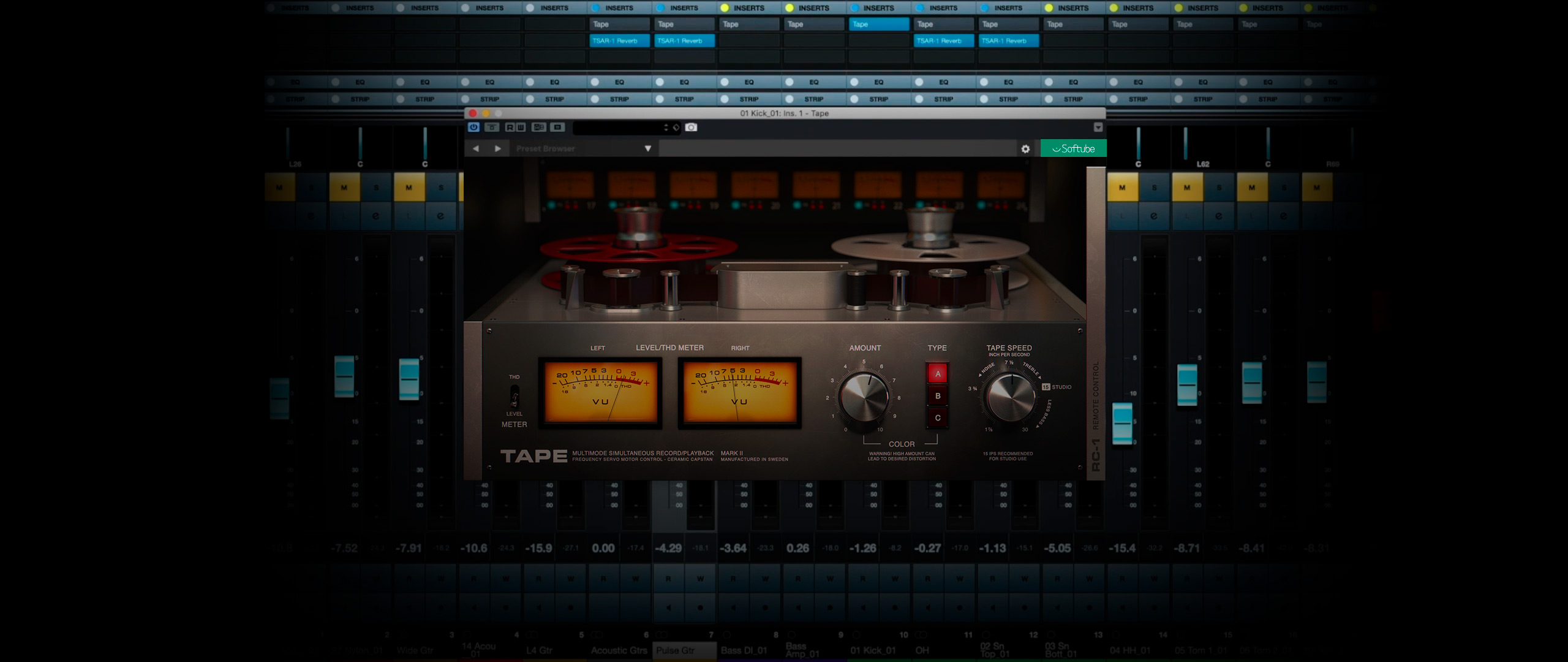Viewport: 1568px width, 662px height.
Task: Toggle the plugin power/activate button
Action: 473,127
